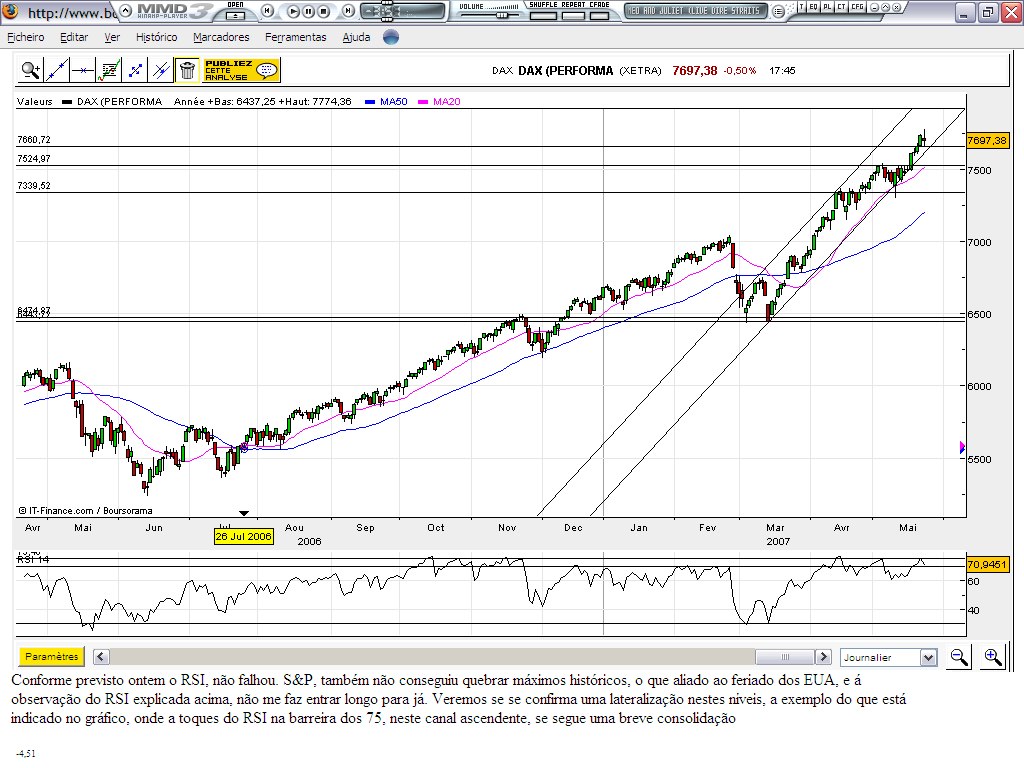
Task: Click the 70,9451 RSI value label
Action: (x=987, y=564)
